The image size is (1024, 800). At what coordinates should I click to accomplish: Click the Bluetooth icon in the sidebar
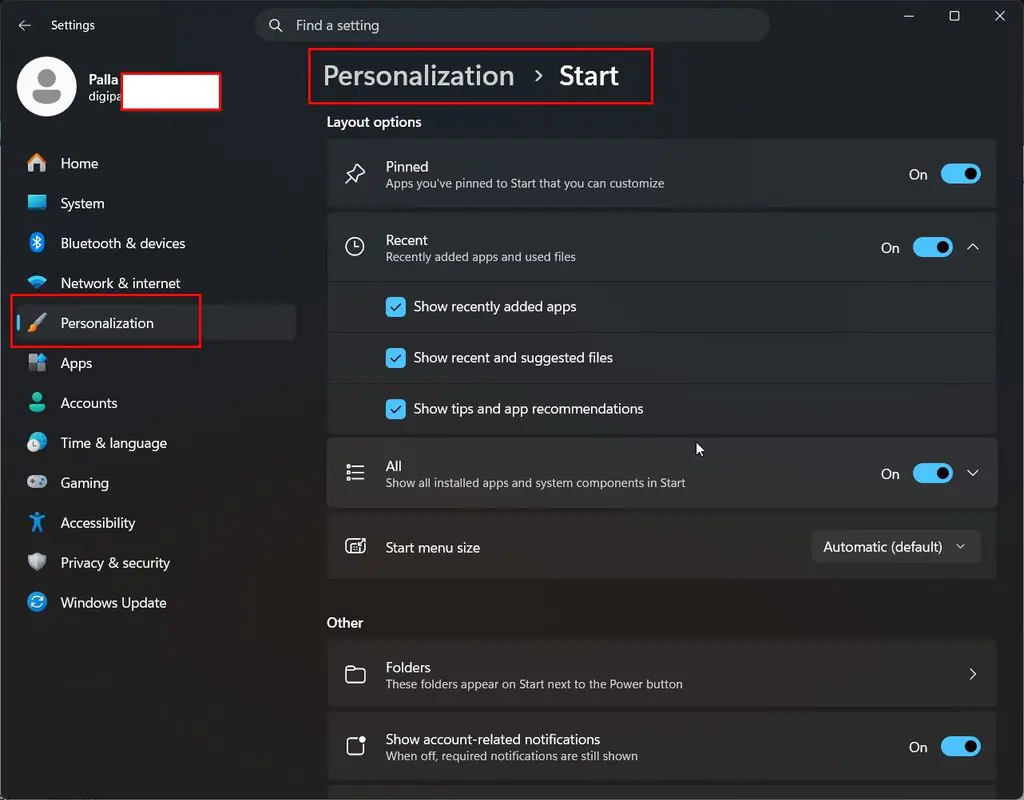tap(37, 243)
